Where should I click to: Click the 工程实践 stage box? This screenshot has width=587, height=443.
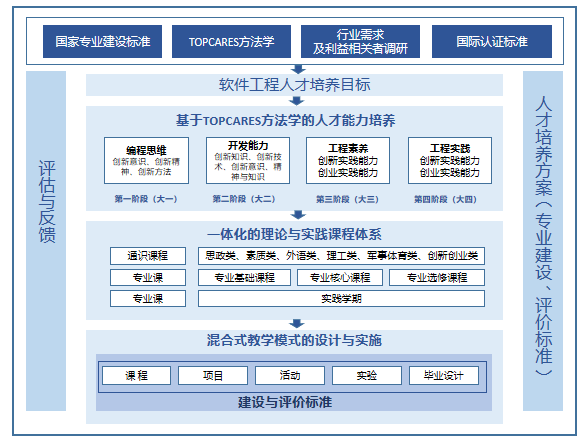pyautogui.click(x=450, y=160)
